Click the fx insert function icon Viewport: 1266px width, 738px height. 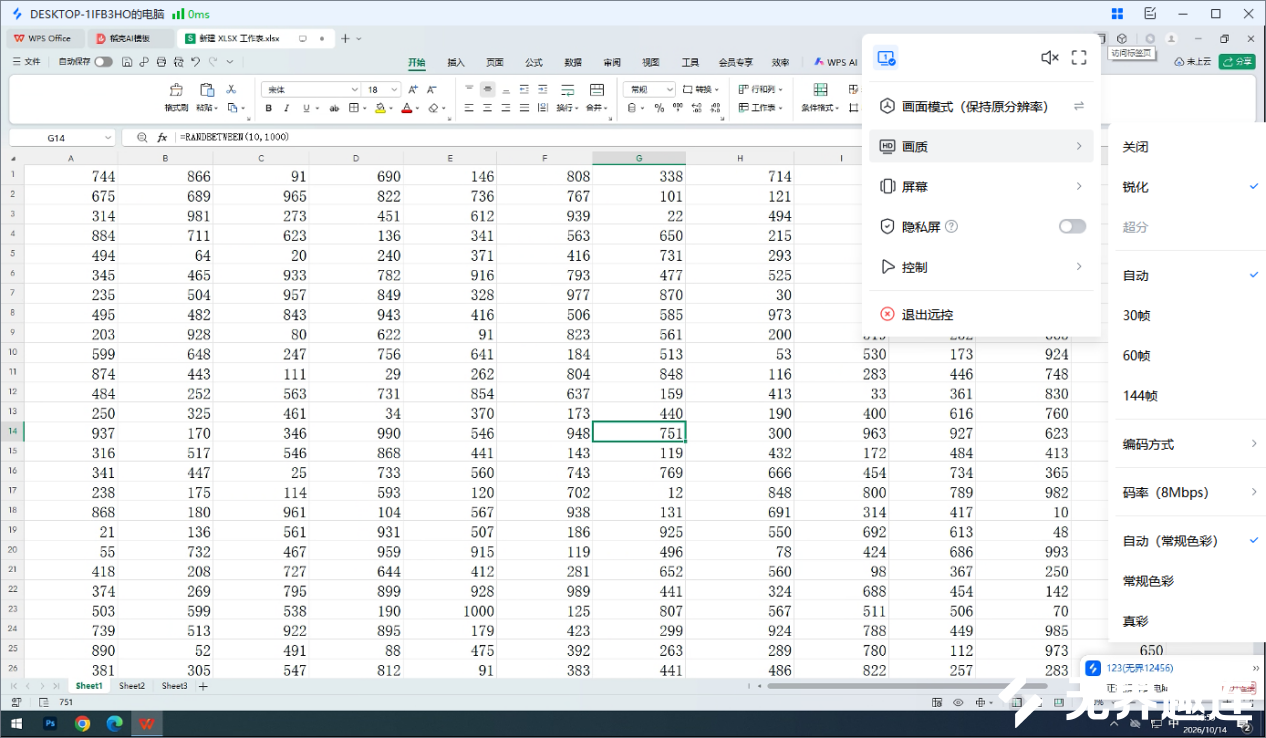pyautogui.click(x=162, y=137)
